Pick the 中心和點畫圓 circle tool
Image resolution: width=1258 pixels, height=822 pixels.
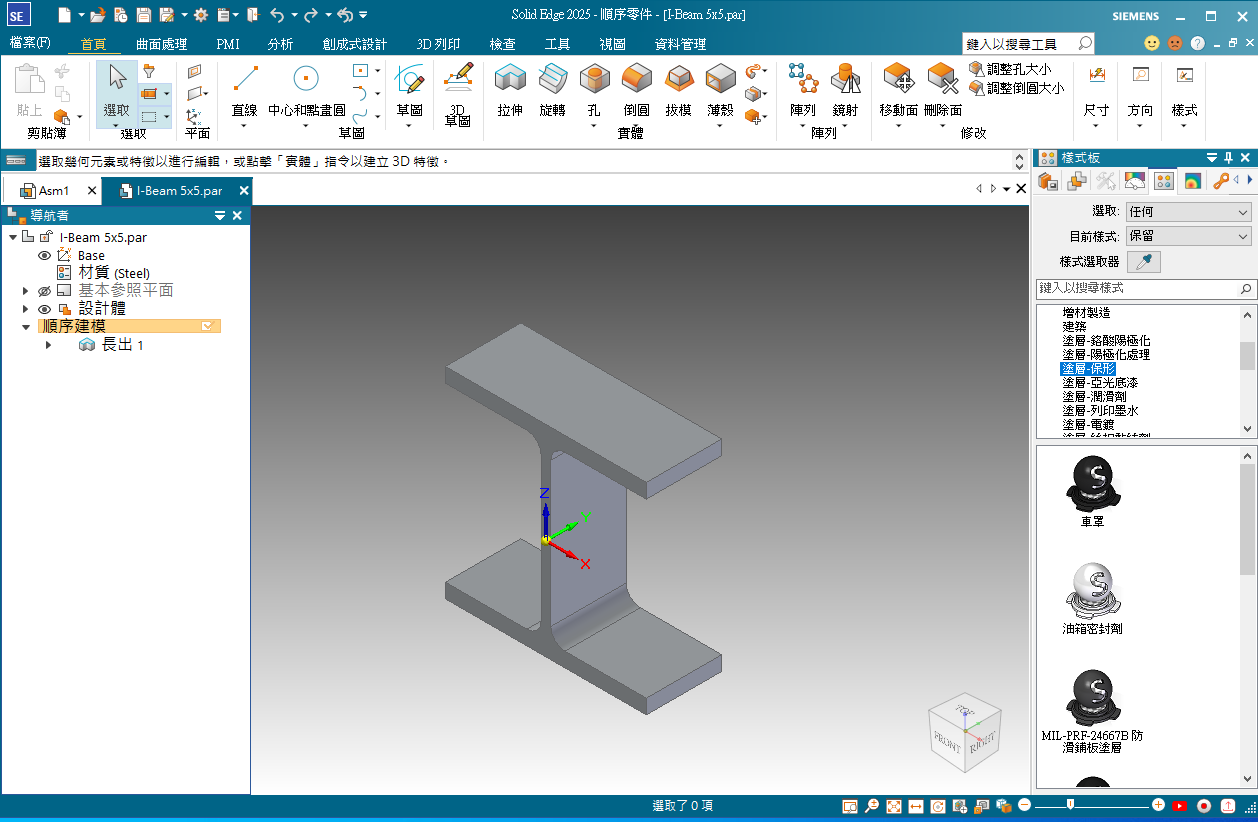(306, 91)
